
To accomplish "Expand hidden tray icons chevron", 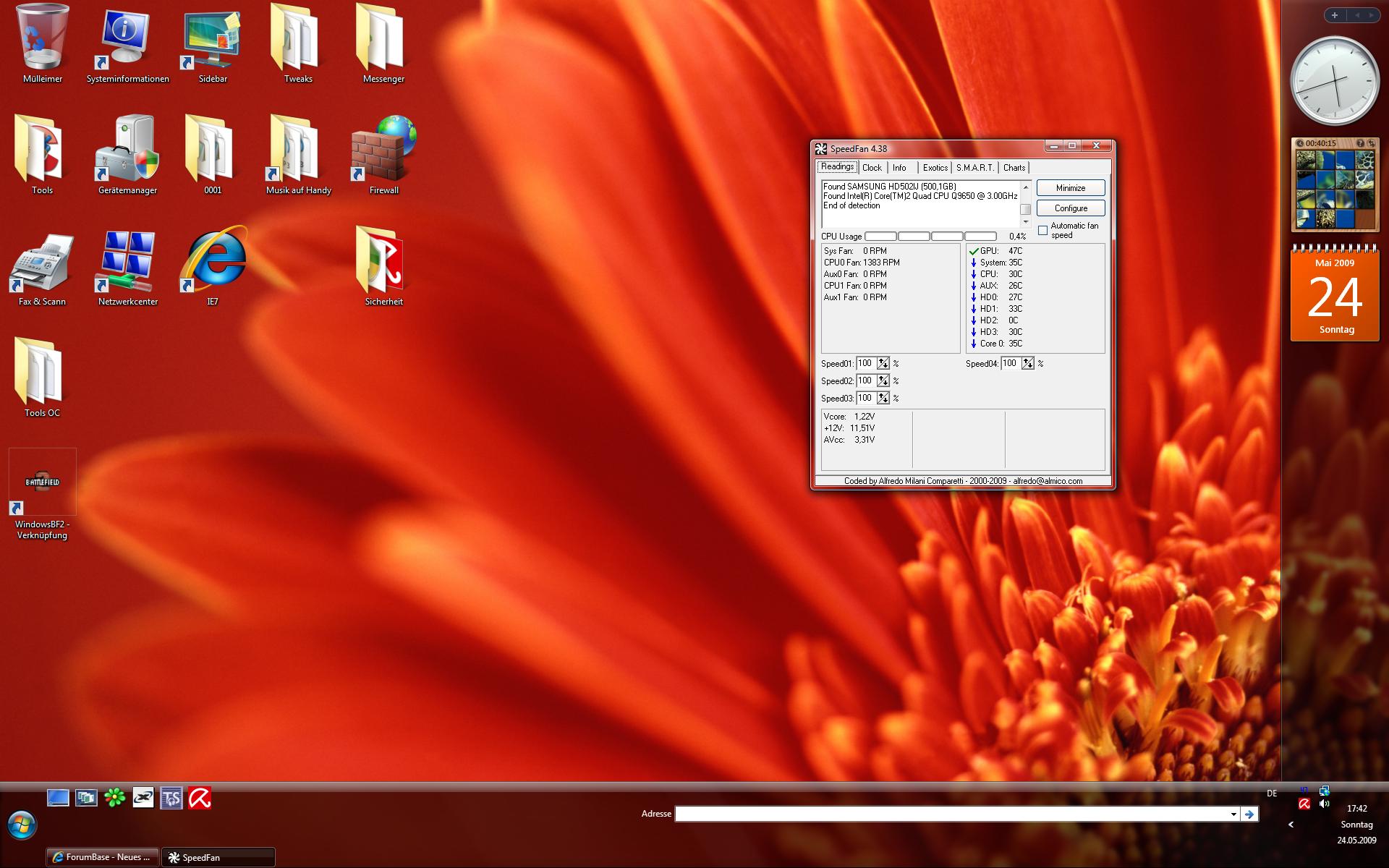I will (x=1291, y=825).
